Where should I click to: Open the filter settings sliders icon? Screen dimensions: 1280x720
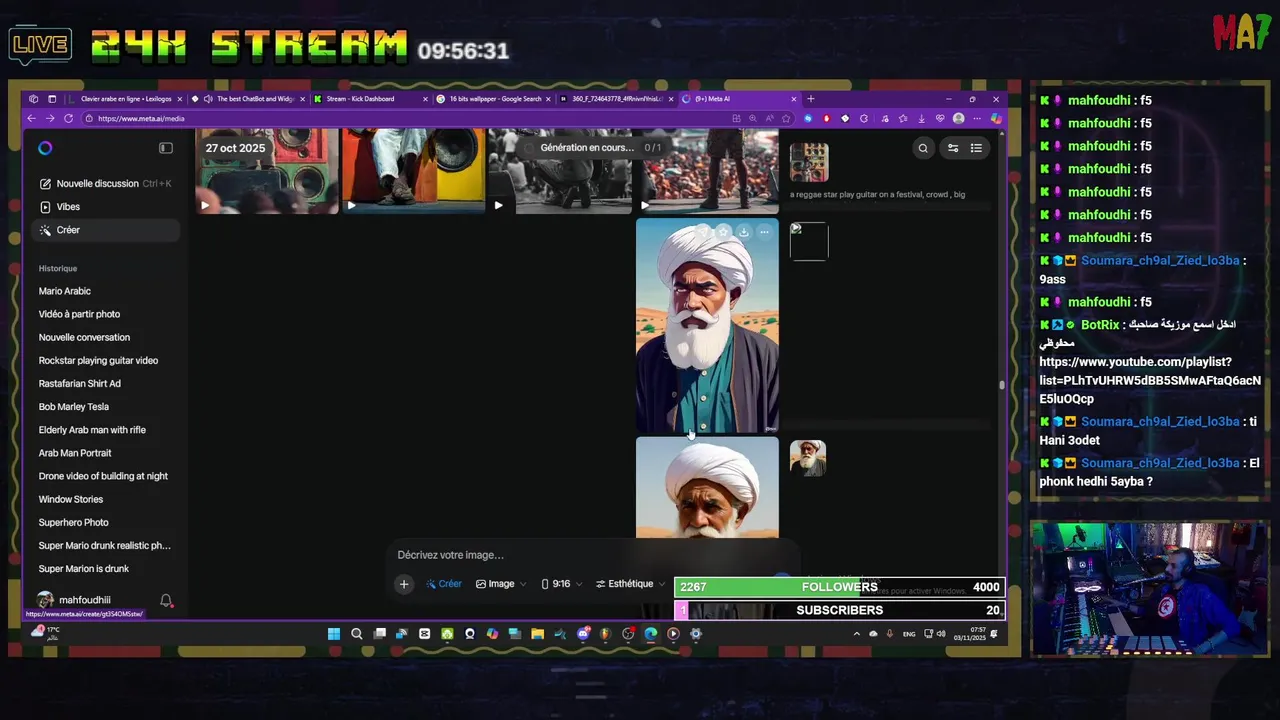pyautogui.click(x=953, y=148)
